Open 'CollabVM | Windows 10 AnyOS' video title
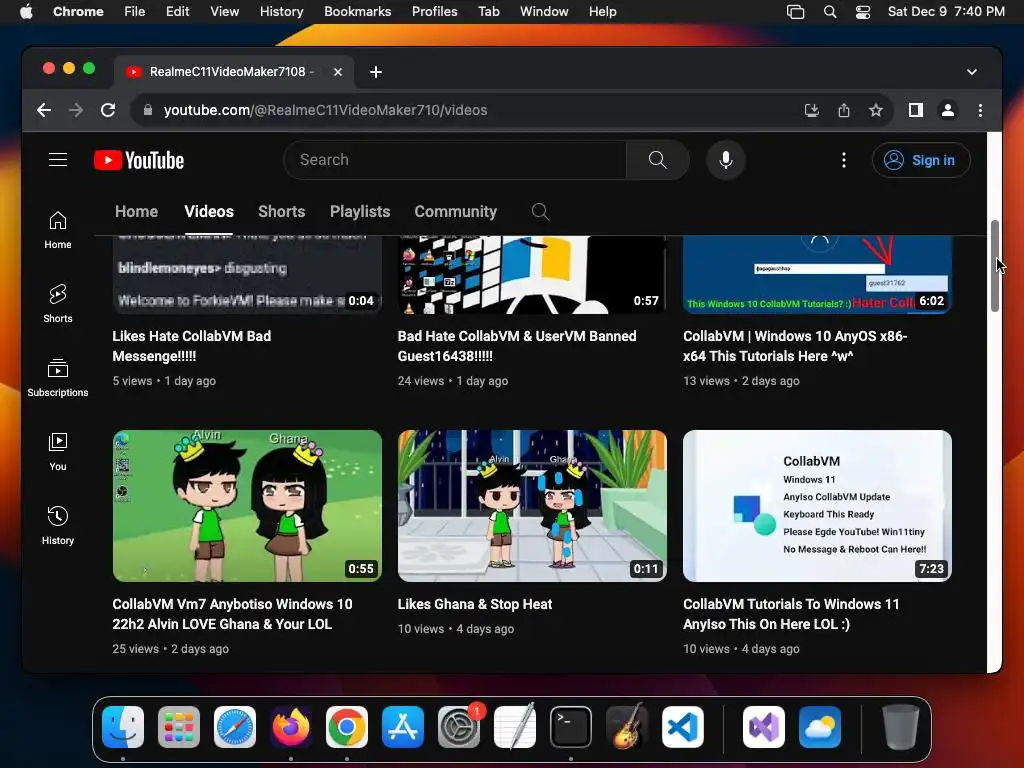 click(795, 346)
